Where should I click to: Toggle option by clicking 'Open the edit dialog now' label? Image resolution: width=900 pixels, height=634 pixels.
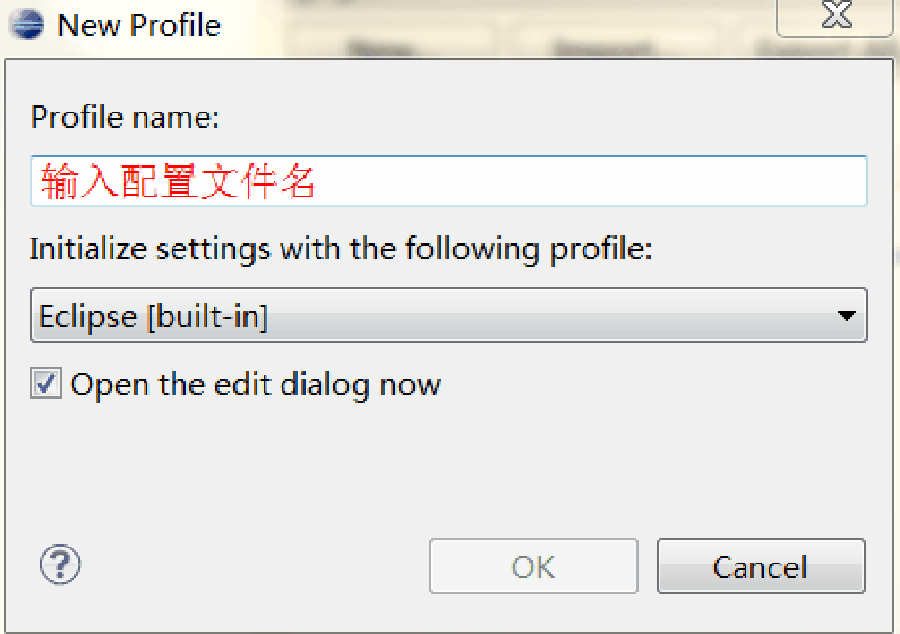(x=255, y=384)
